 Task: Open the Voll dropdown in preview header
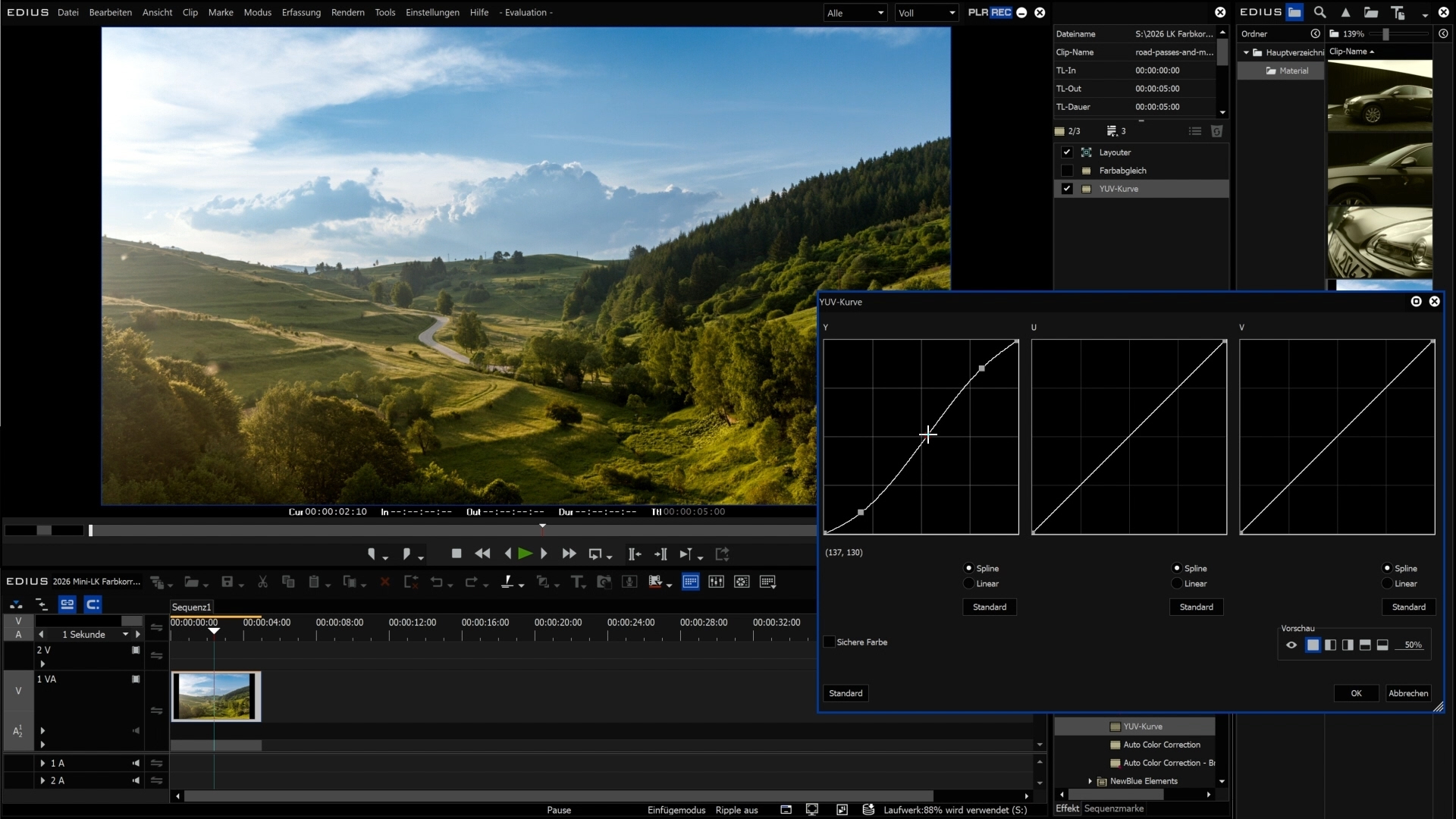[927, 13]
